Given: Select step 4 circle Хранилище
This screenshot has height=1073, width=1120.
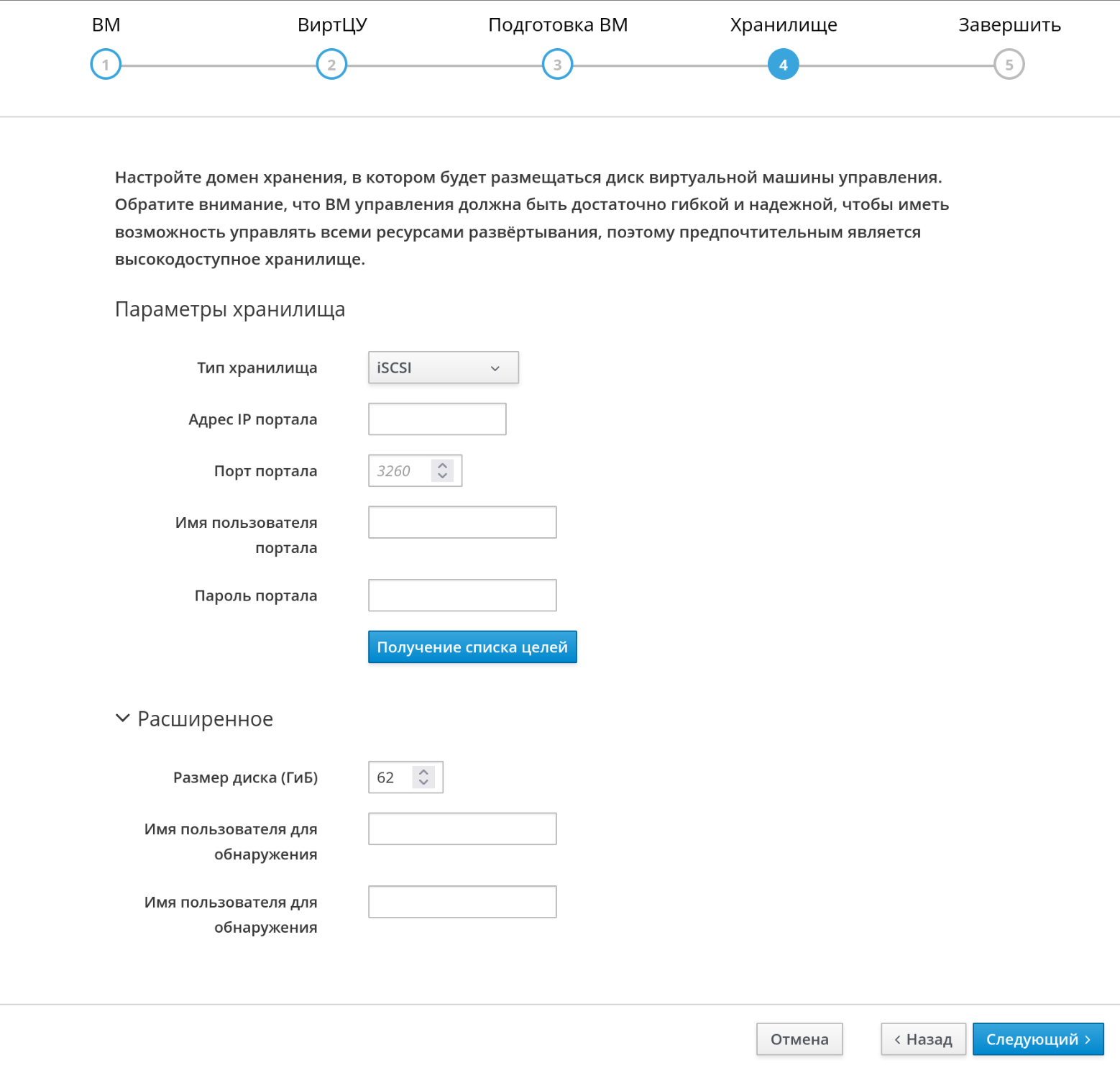Looking at the screenshot, I should [783, 65].
